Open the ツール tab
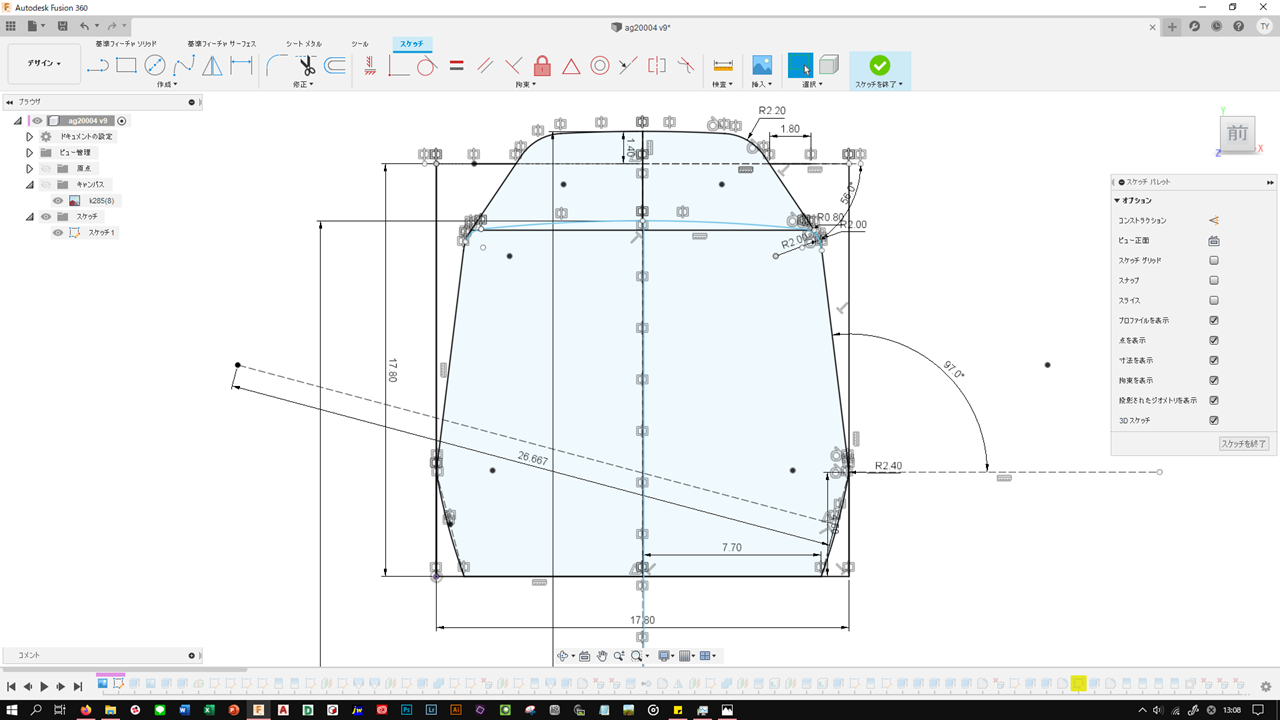 click(x=359, y=44)
